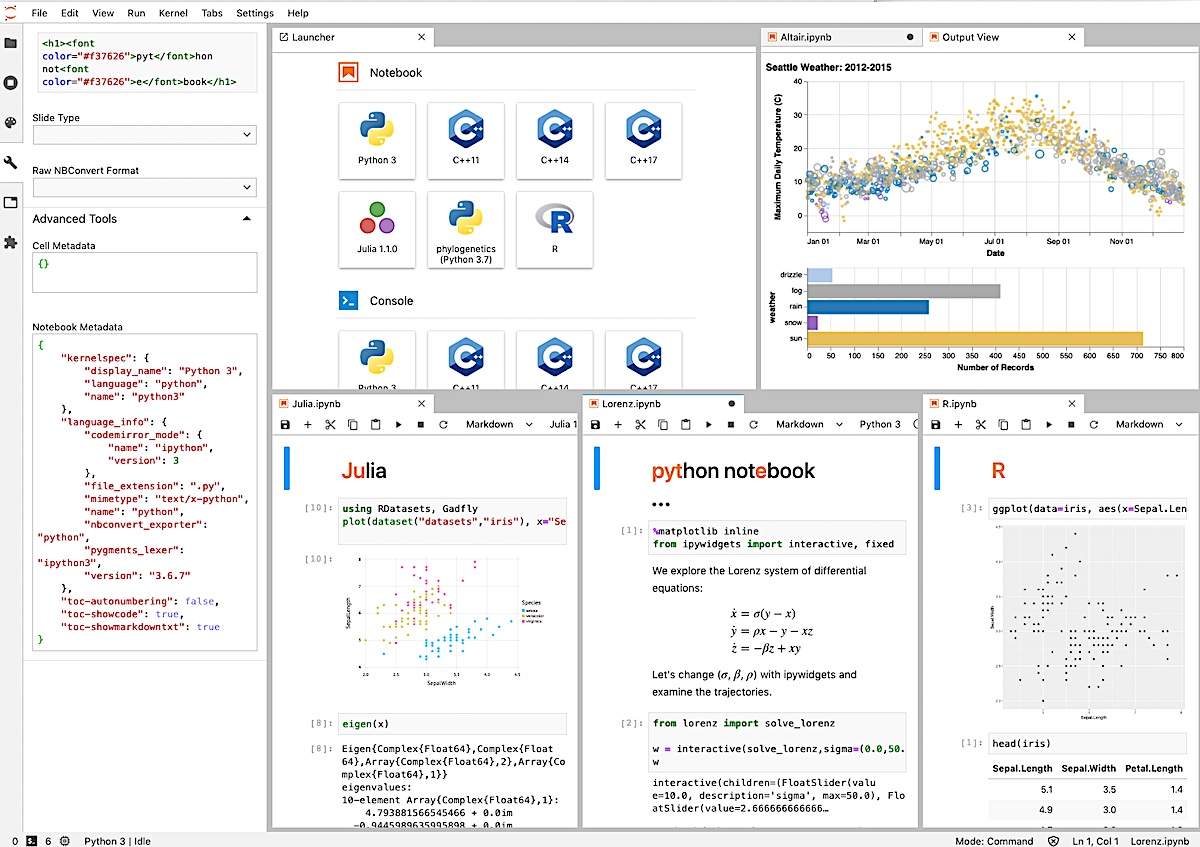The height and width of the screenshot is (847, 1200).
Task: Paste cell in Lorenz.ipynb toolbar
Action: point(686,424)
